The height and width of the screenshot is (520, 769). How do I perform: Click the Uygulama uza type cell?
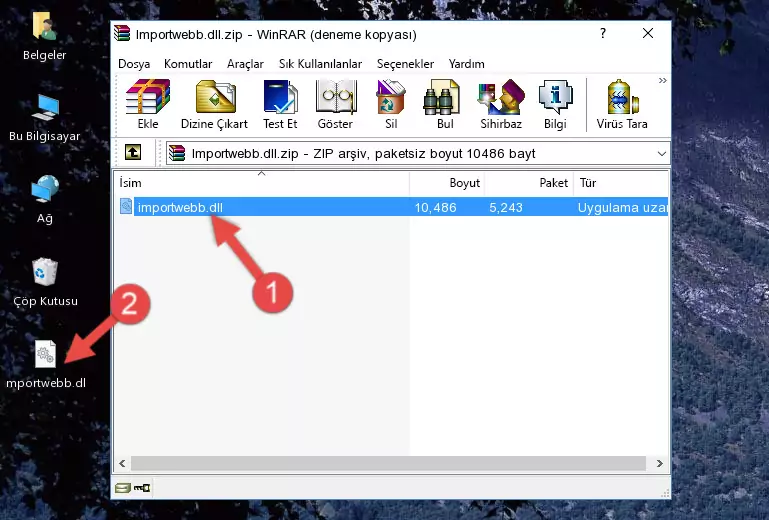click(622, 208)
